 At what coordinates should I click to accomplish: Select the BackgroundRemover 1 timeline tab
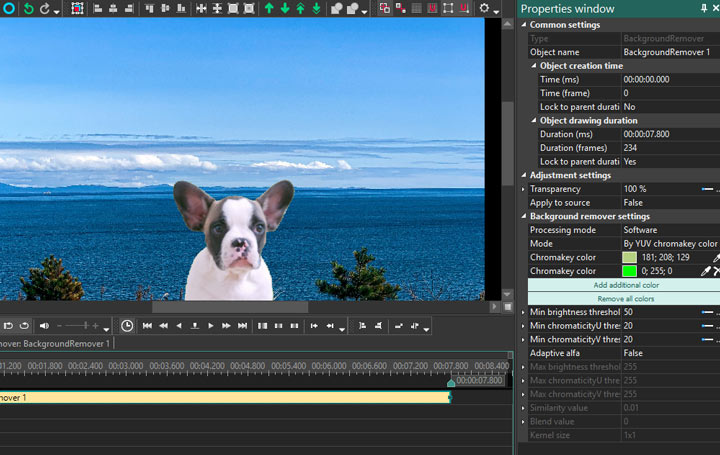55,343
